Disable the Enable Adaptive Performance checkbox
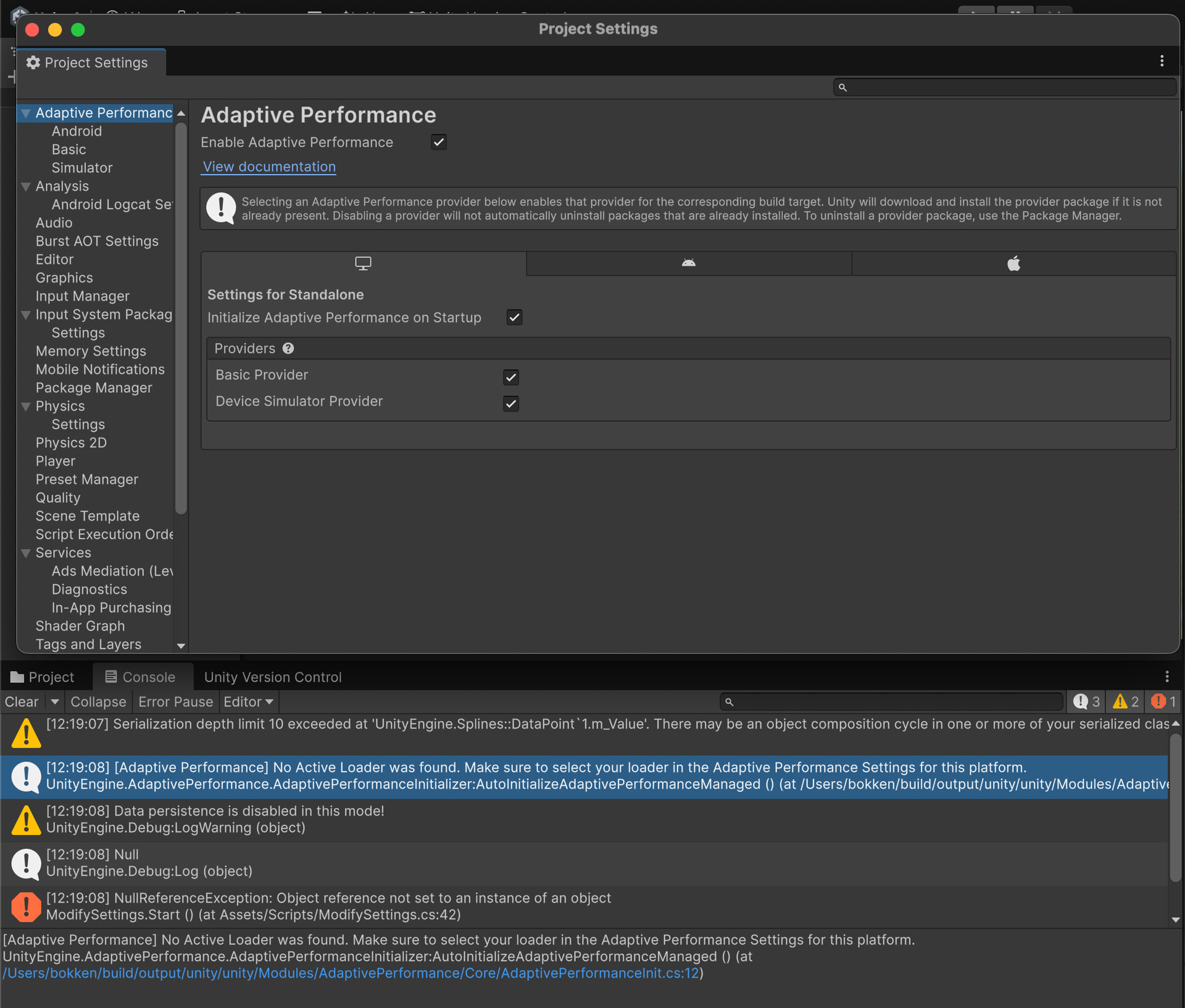1185x1008 pixels. (x=438, y=142)
